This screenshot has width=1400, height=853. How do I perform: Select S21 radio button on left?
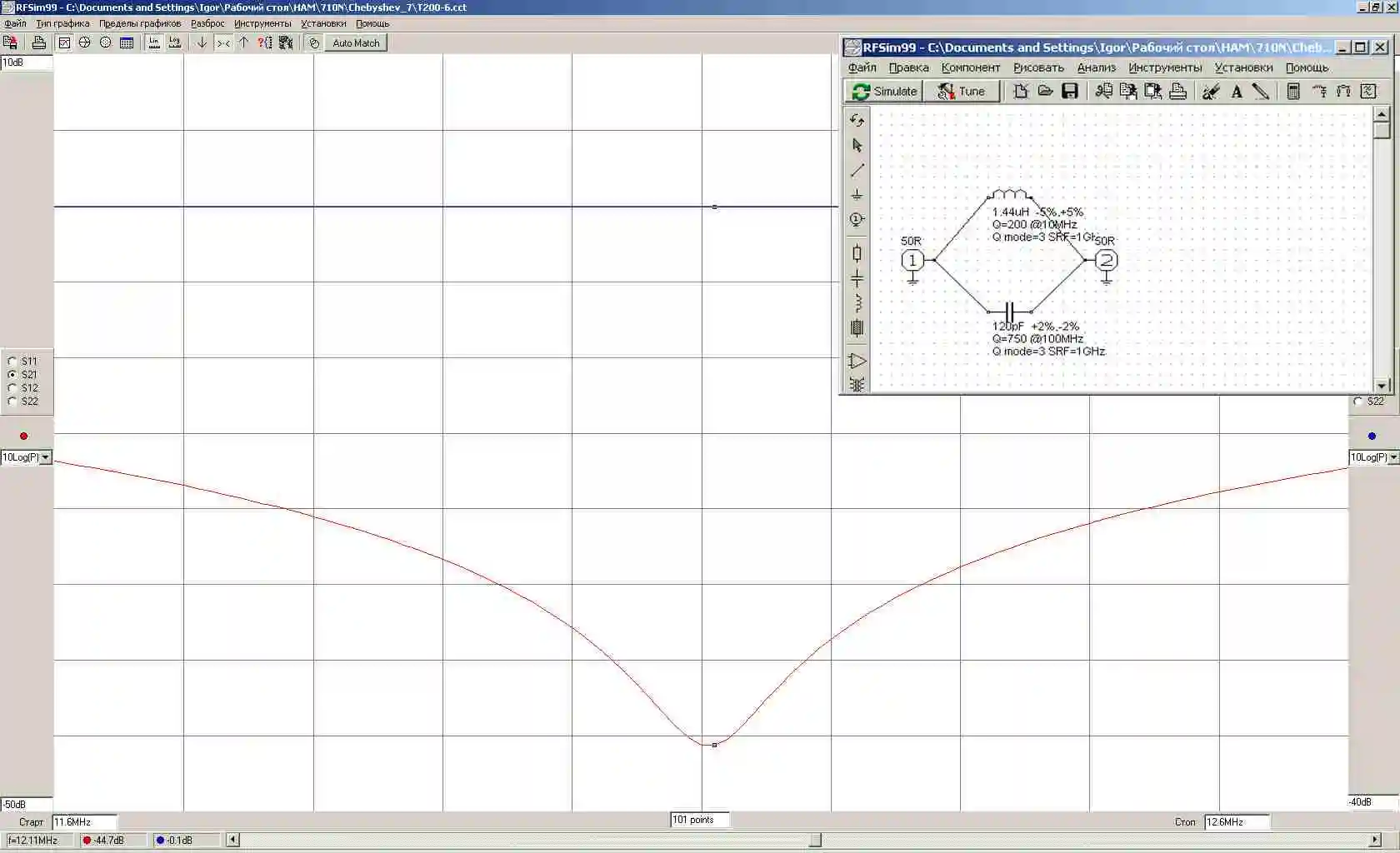point(12,375)
